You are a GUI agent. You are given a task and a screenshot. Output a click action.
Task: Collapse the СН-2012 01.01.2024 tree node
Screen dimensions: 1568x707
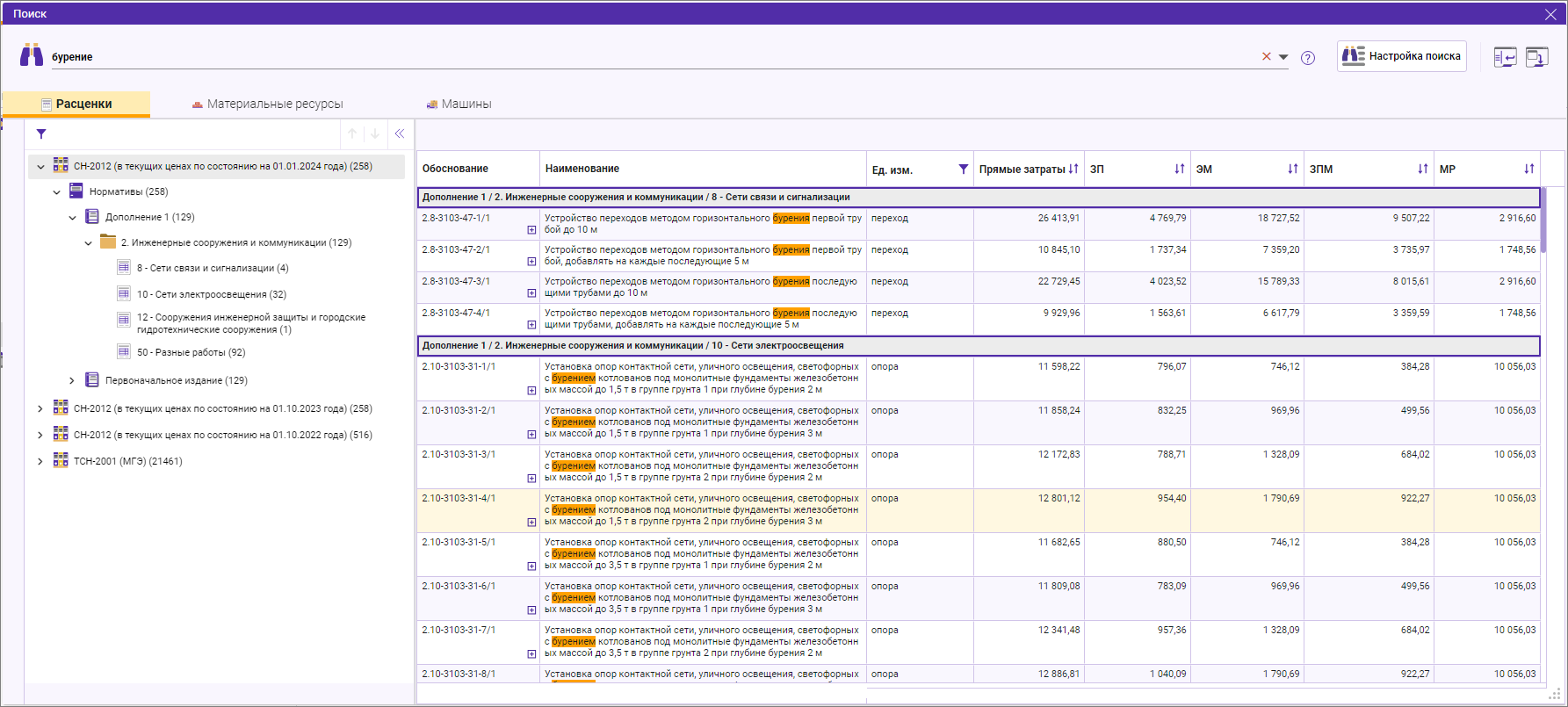[x=40, y=166]
